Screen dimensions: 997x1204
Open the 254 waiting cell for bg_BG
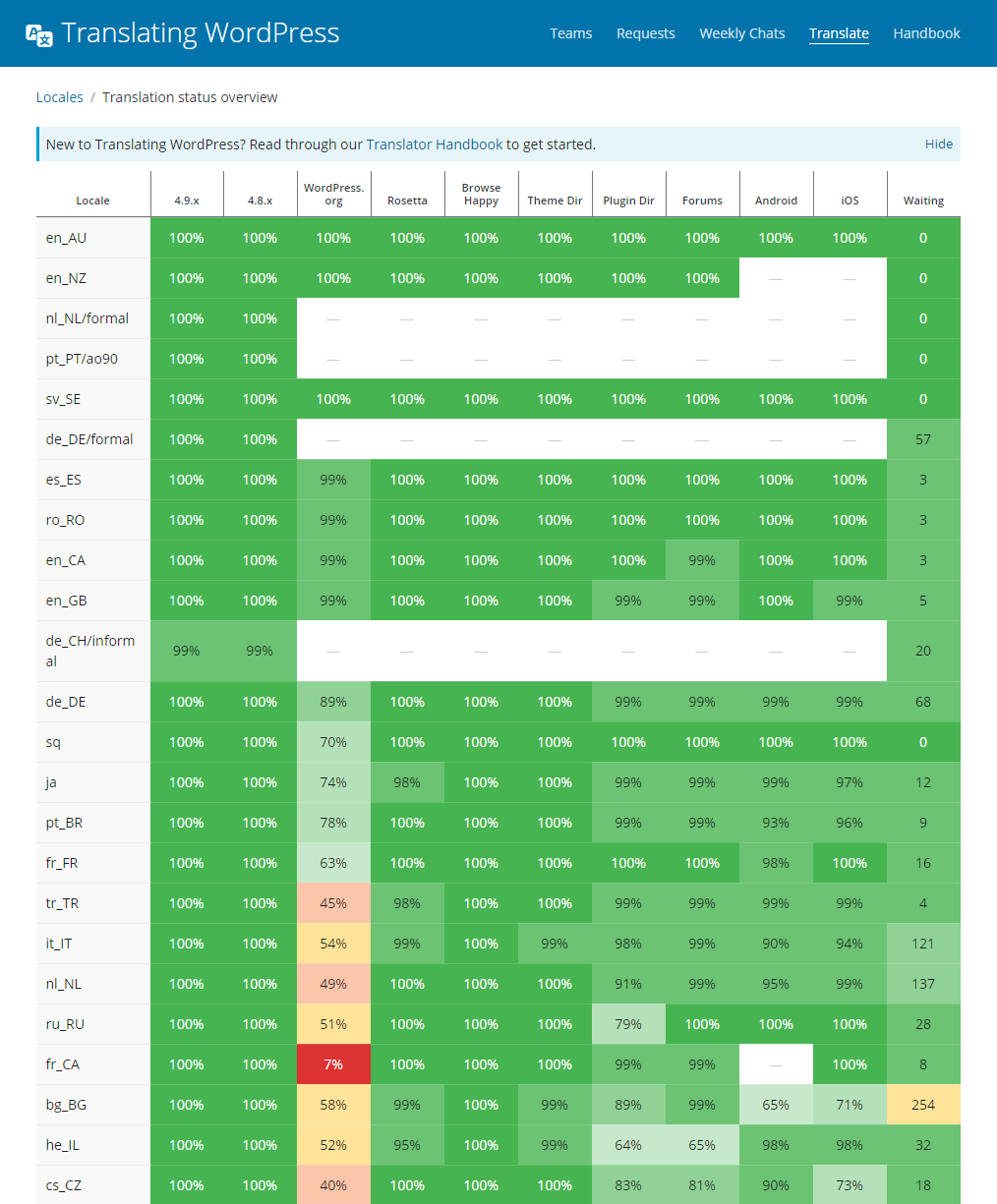coord(924,1105)
